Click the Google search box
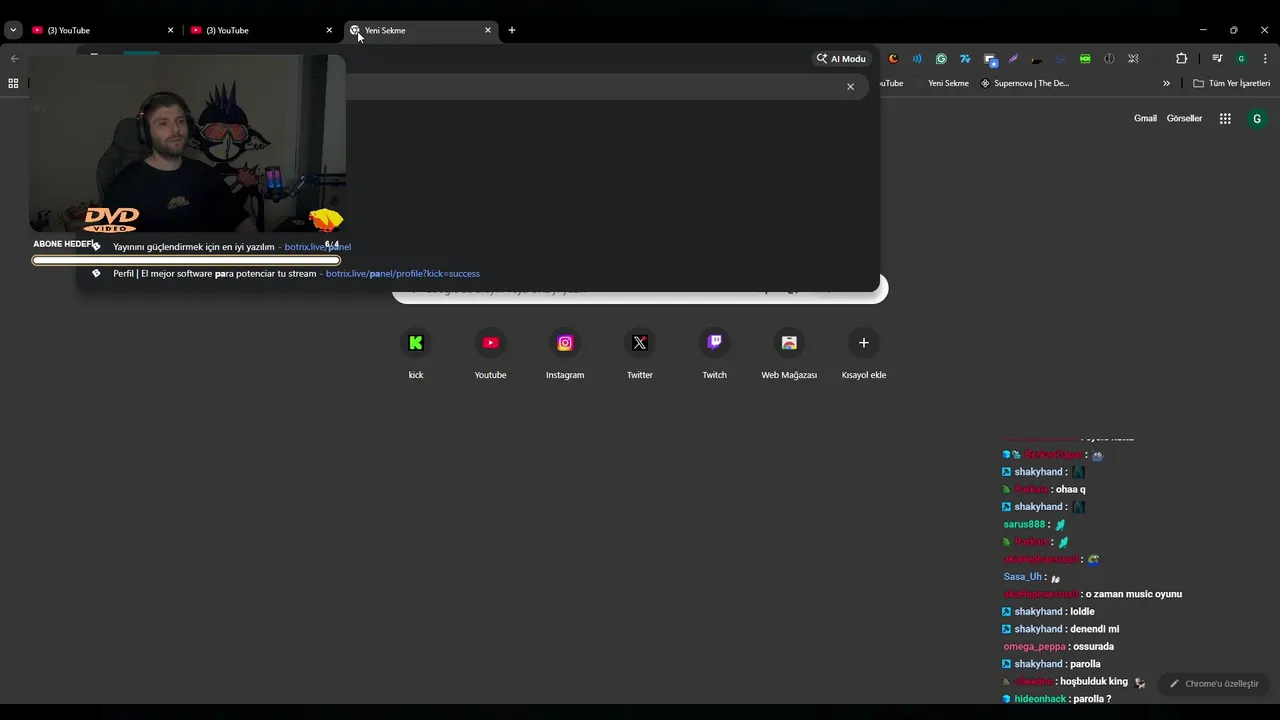Viewport: 1280px width, 720px height. tap(640, 289)
